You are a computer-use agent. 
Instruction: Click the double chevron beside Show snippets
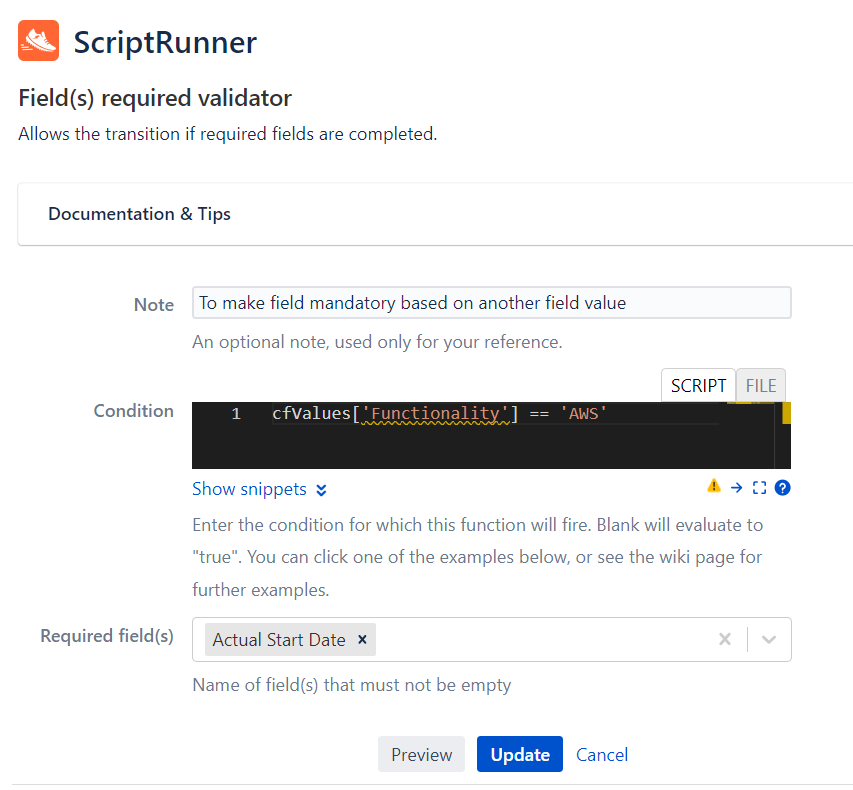pos(322,490)
